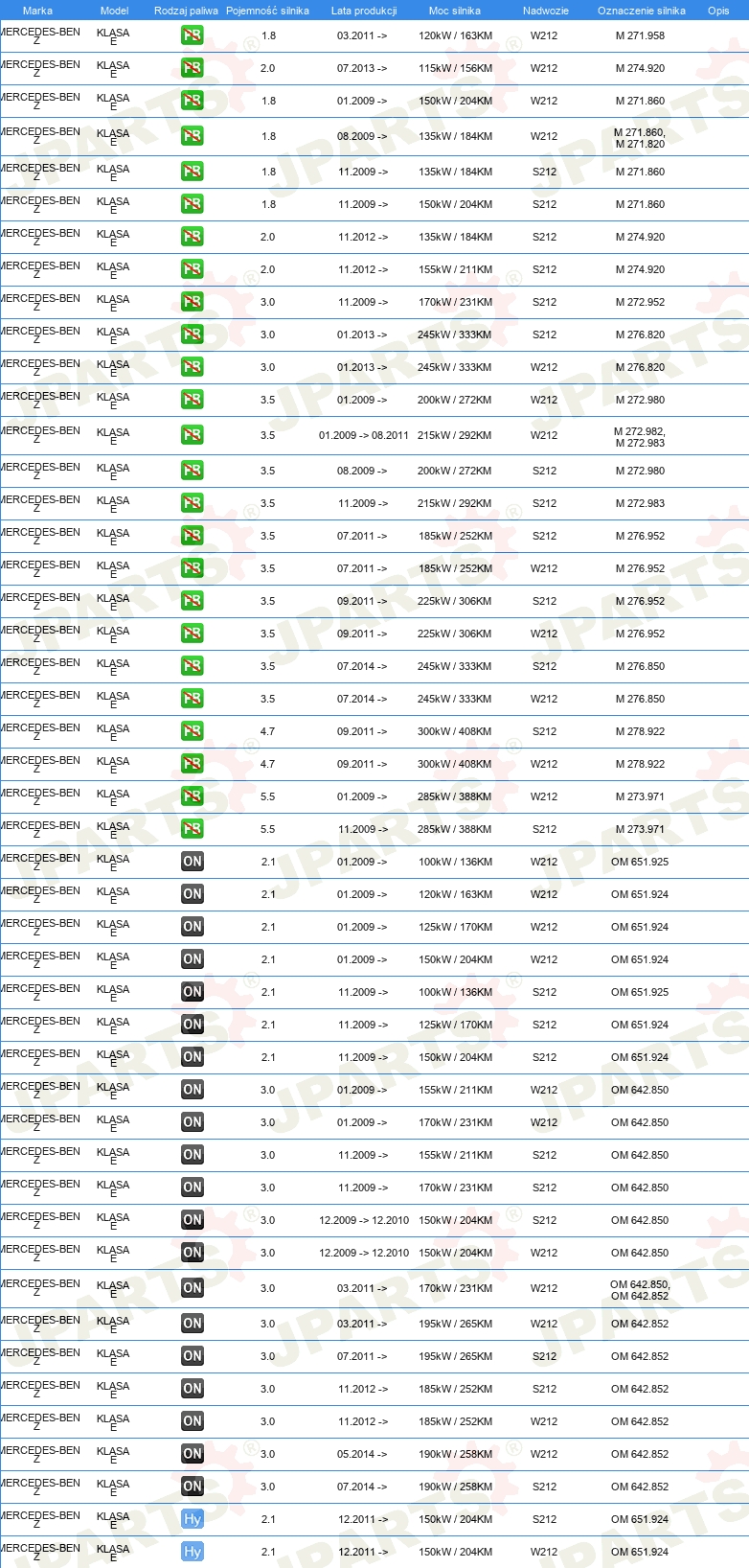Click PB icon in 225kW / 306KM W212 row
Viewport: 749px width, 1568px height.
click(193, 634)
